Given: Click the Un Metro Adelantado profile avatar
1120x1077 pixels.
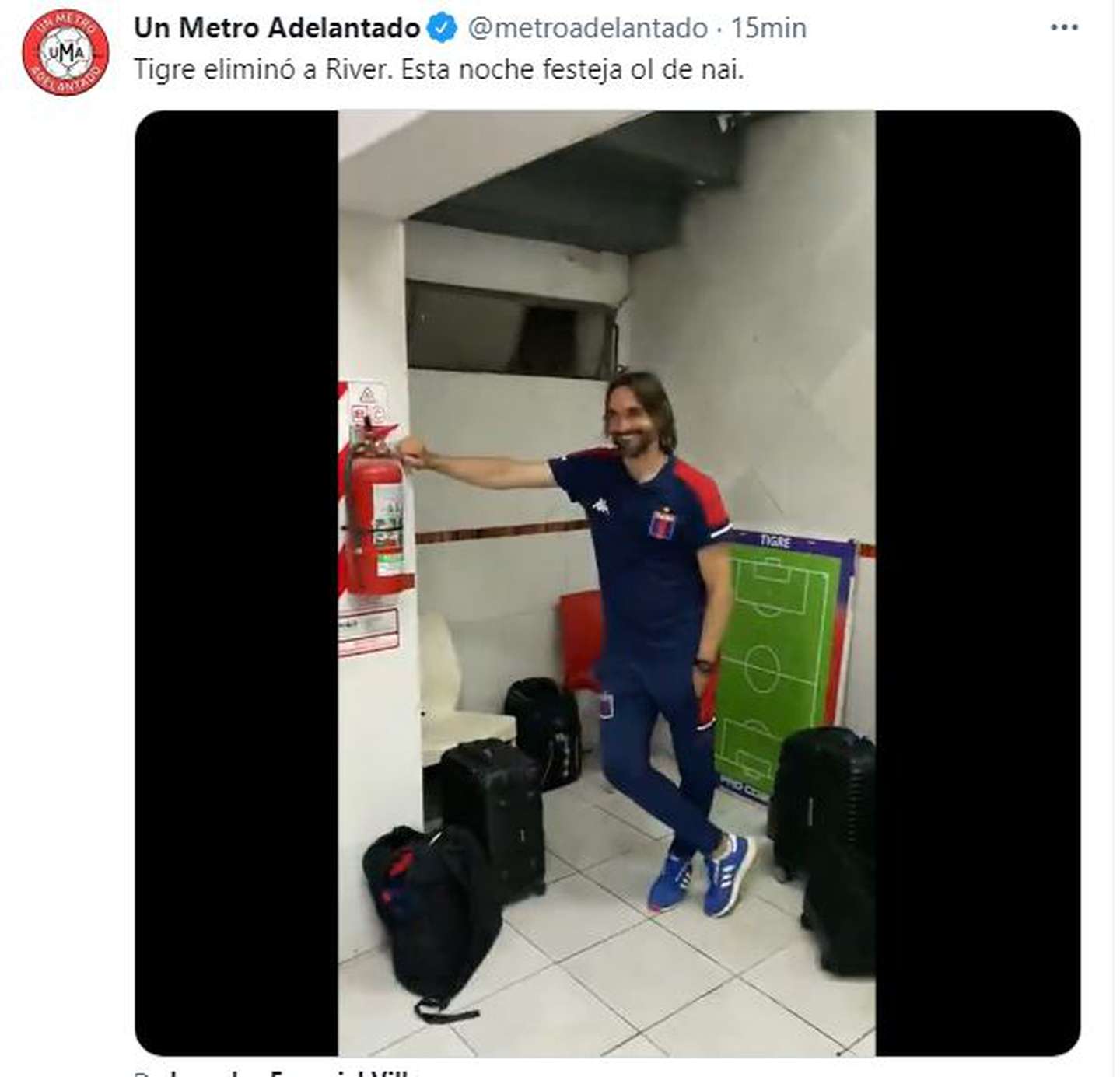Looking at the screenshot, I should coord(65,53).
